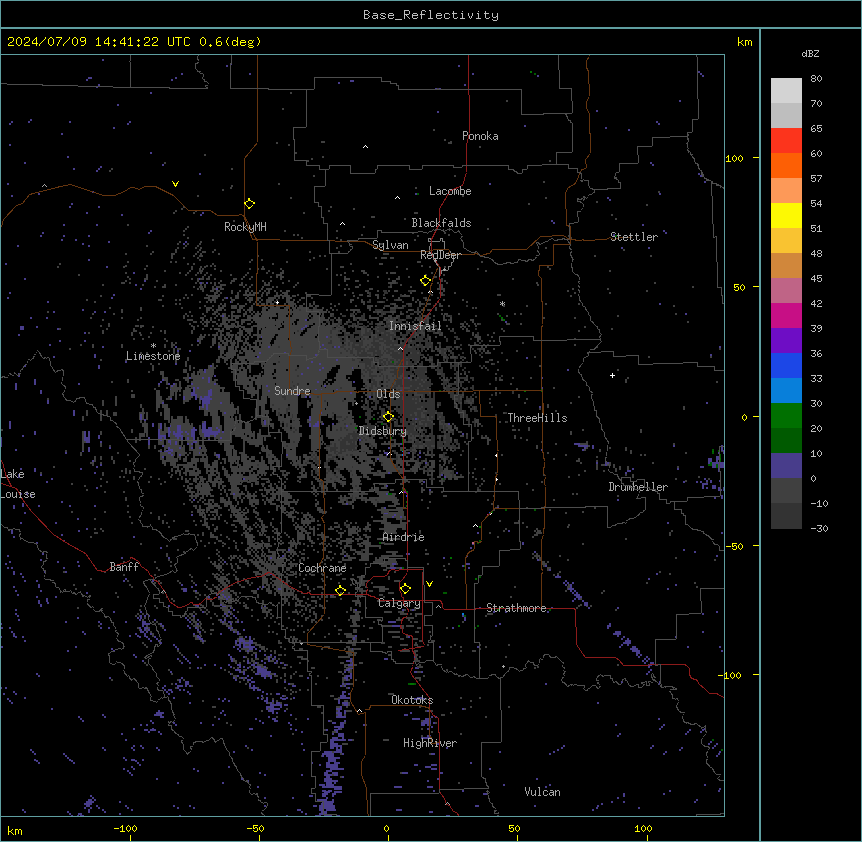Click the Okotoks label

tap(412, 700)
